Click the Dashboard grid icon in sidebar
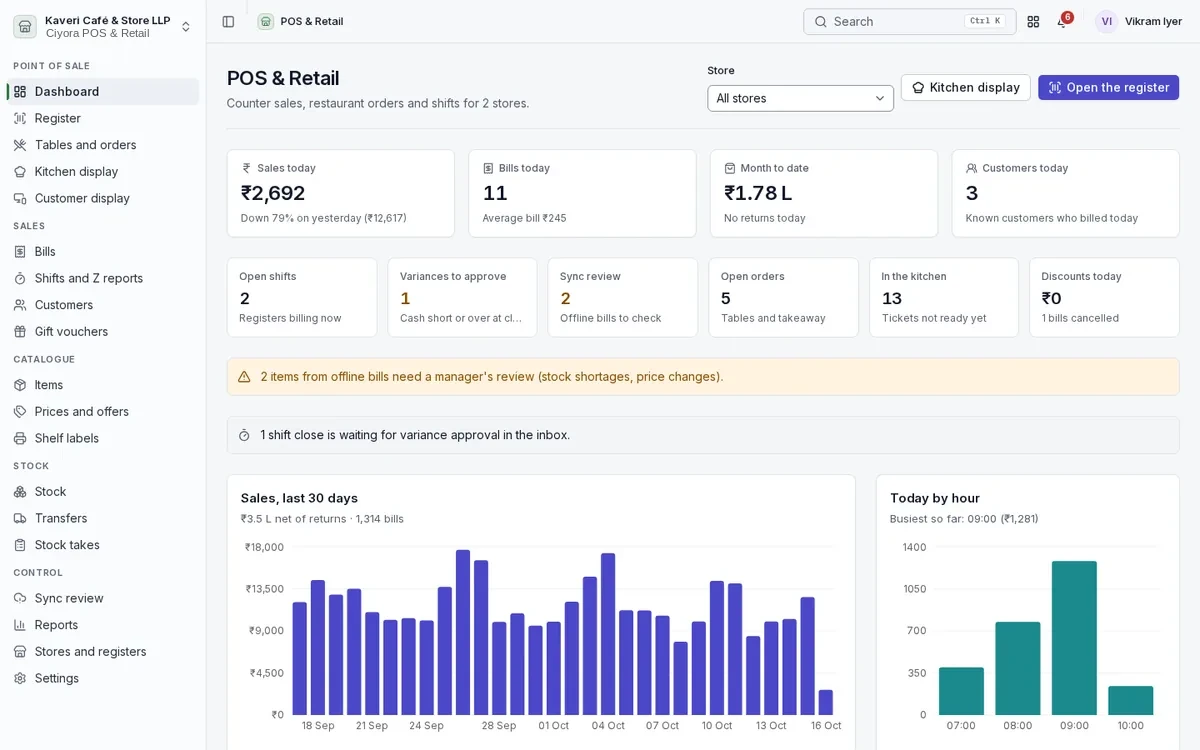1200x750 pixels. (x=20, y=92)
